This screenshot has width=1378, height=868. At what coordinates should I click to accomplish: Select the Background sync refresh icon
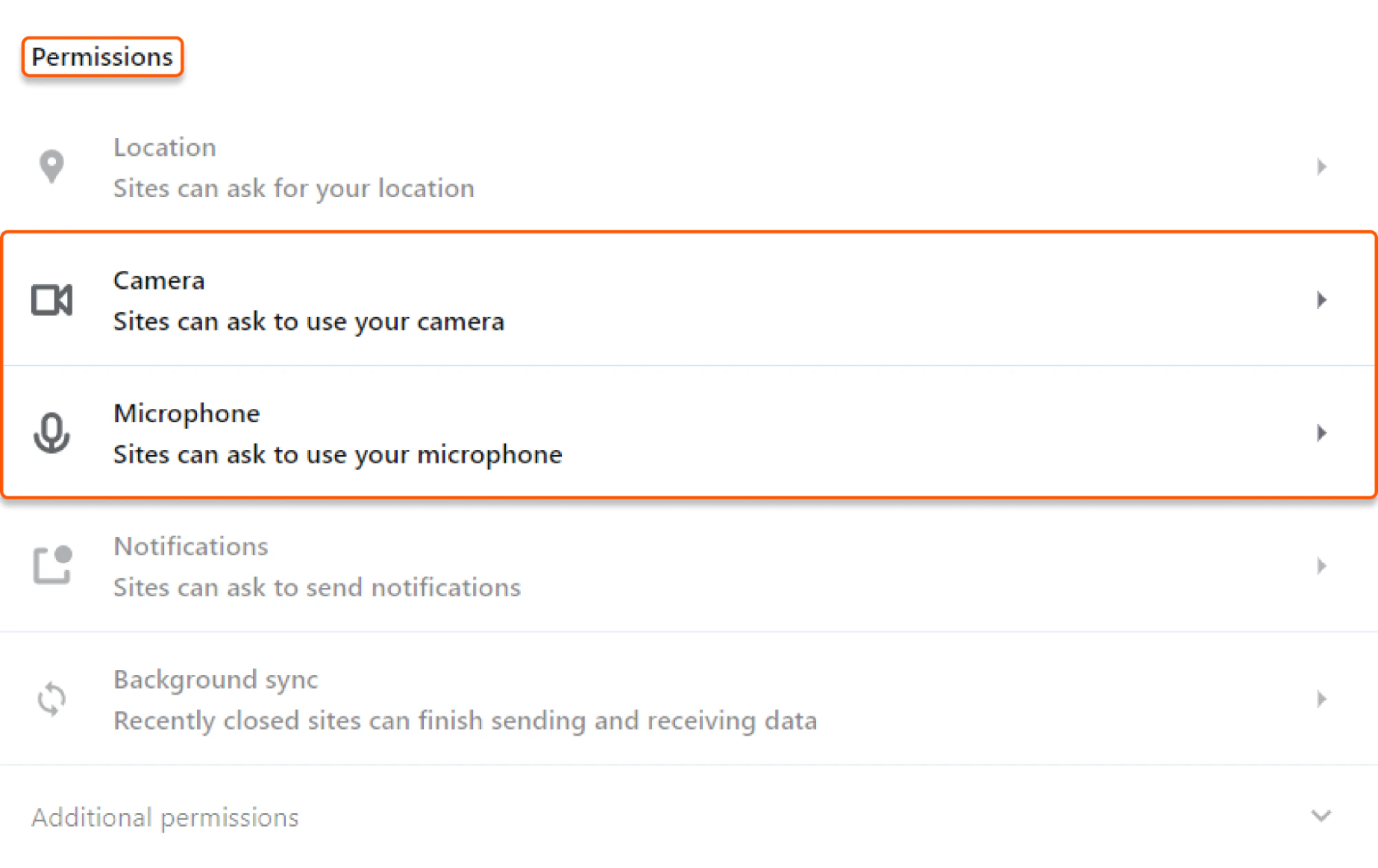click(x=51, y=698)
